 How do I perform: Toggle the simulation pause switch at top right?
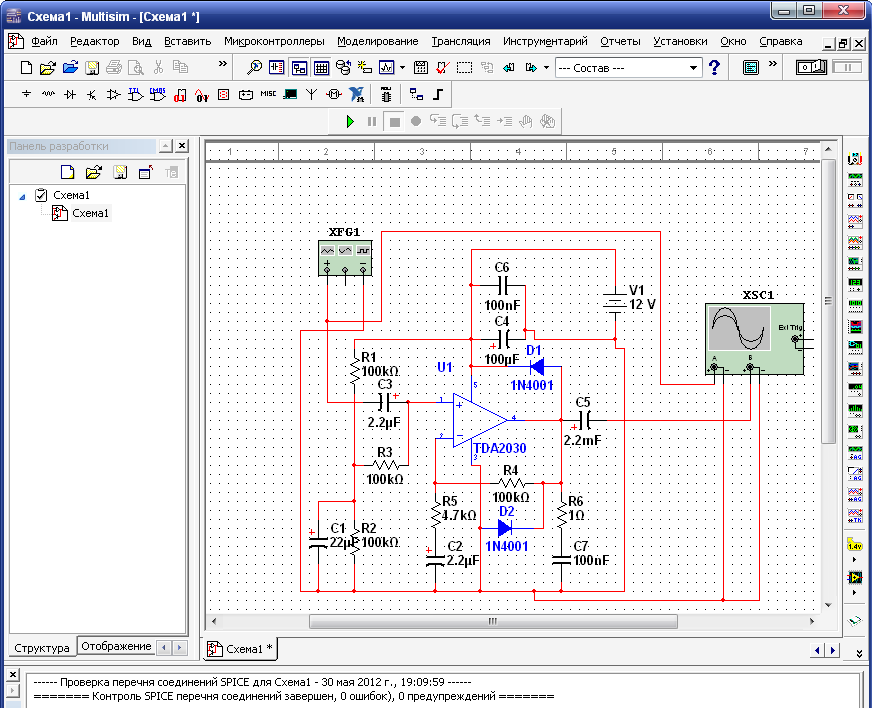point(847,68)
